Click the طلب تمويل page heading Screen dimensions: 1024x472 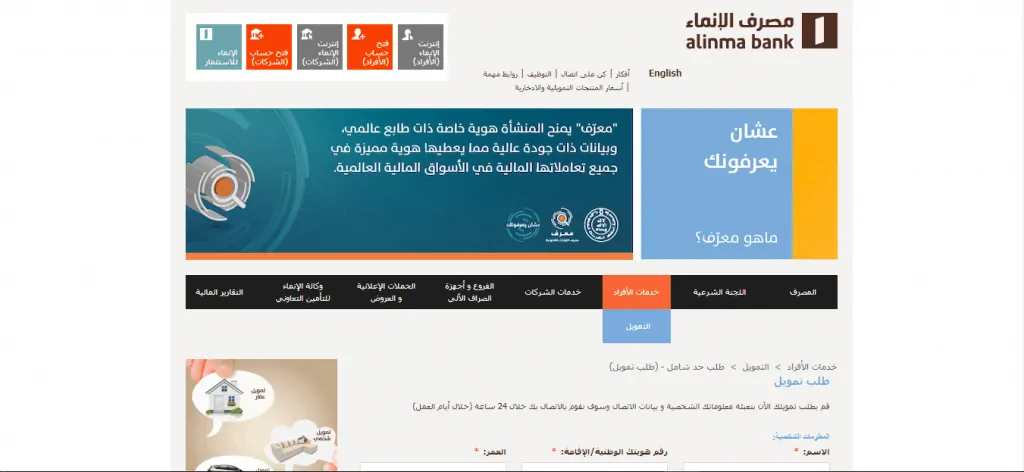pyautogui.click(x=801, y=381)
